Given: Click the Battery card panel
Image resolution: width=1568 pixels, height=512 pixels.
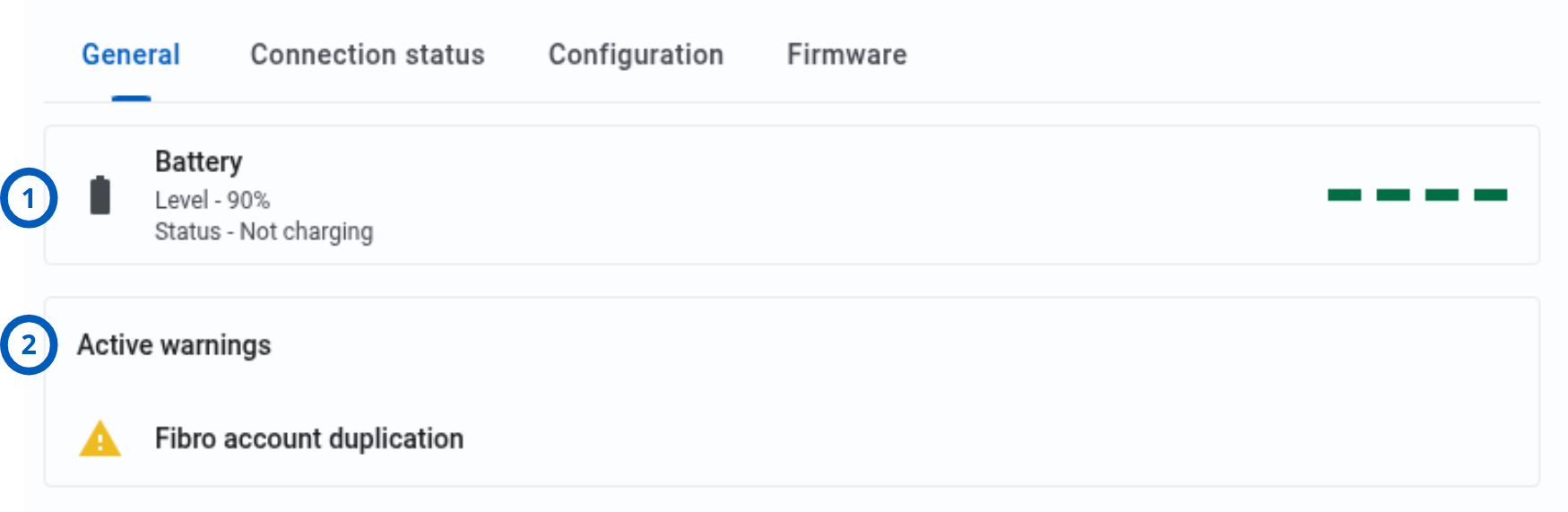Looking at the screenshot, I should pyautogui.click(x=792, y=195).
